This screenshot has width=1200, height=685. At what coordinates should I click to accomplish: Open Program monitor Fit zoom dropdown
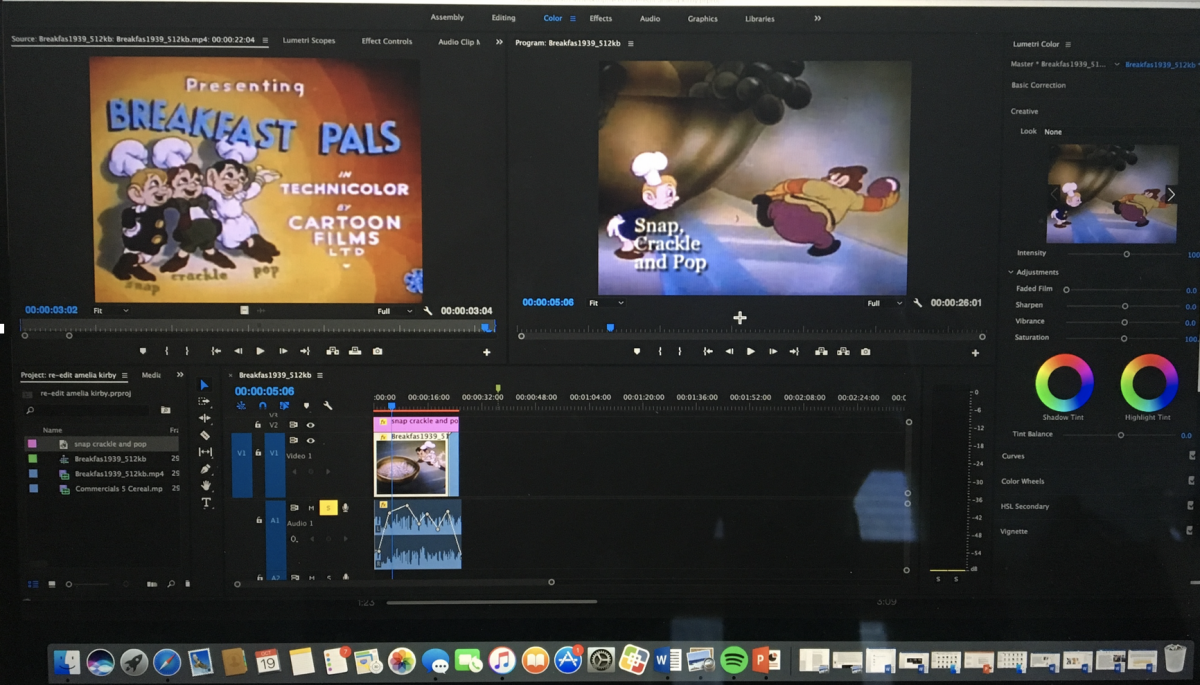click(x=606, y=303)
